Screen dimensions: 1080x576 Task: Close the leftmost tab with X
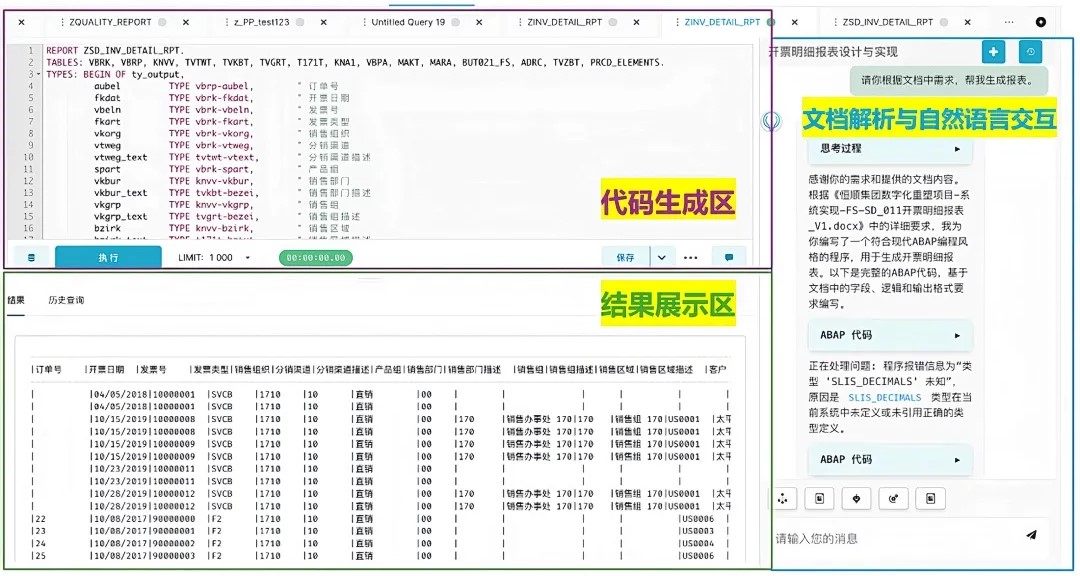point(22,22)
